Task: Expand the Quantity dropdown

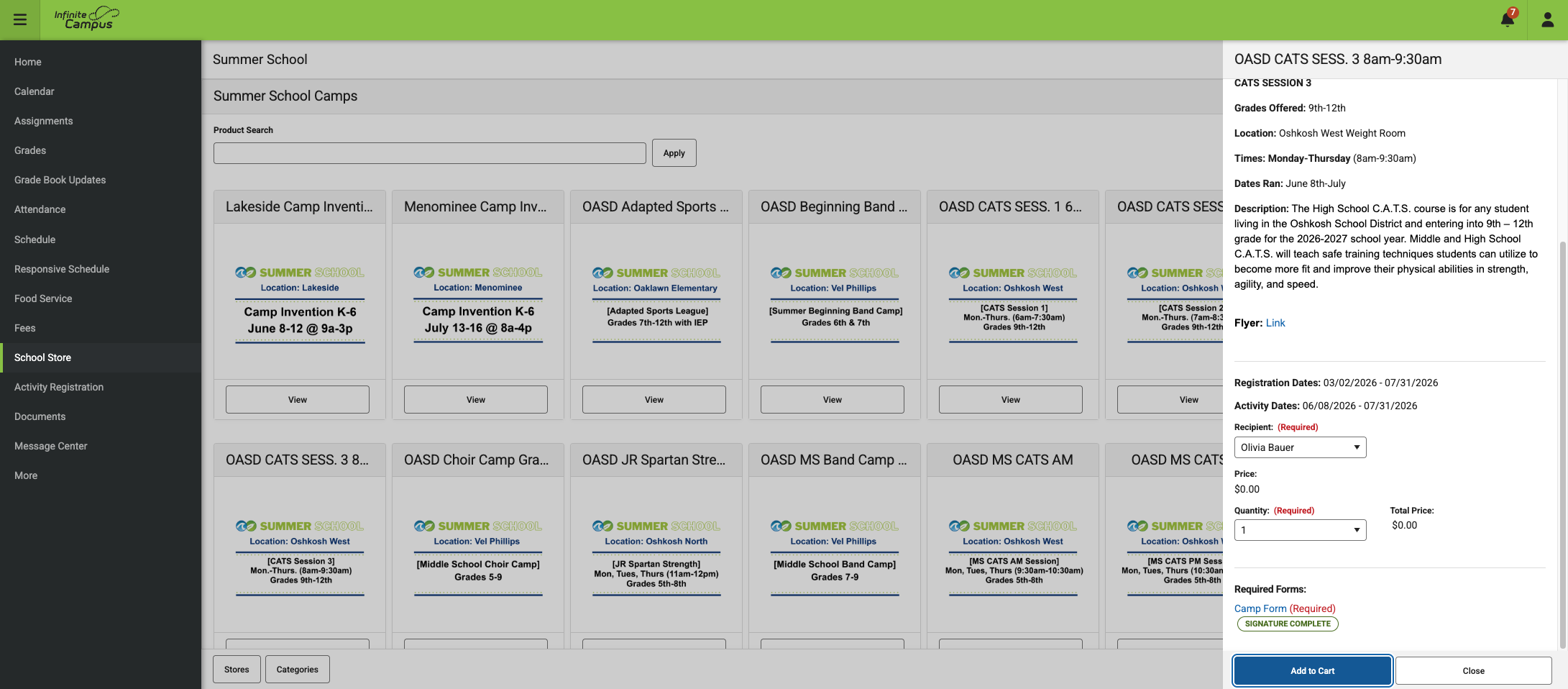Action: 1300,530
